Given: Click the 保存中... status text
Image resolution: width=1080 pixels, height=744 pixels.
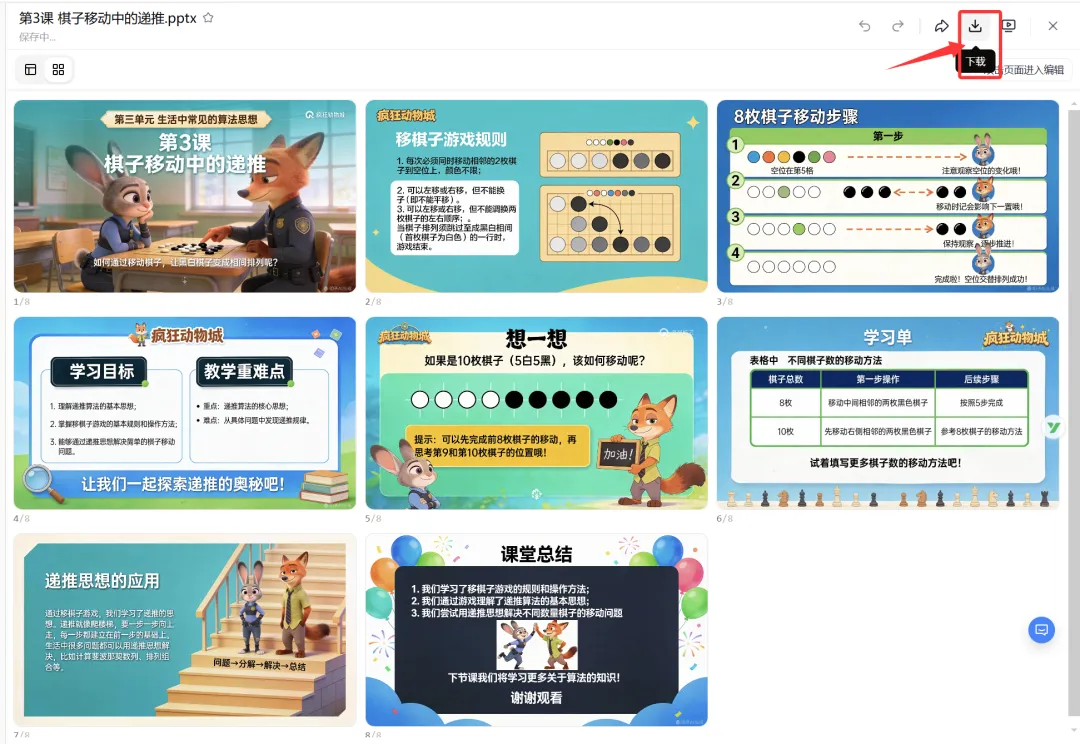Looking at the screenshot, I should 37,37.
